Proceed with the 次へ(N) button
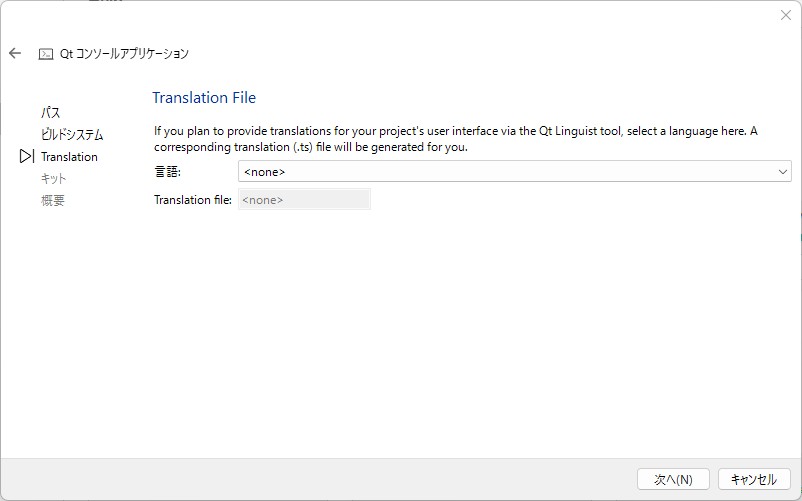Screen dimensions: 802x501 (673, 480)
